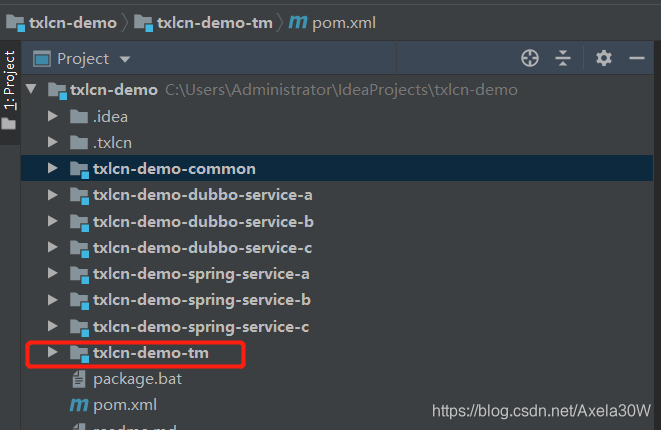The height and width of the screenshot is (430, 661).
Task: Switch to the 1: Project side tab
Action: click(10, 82)
